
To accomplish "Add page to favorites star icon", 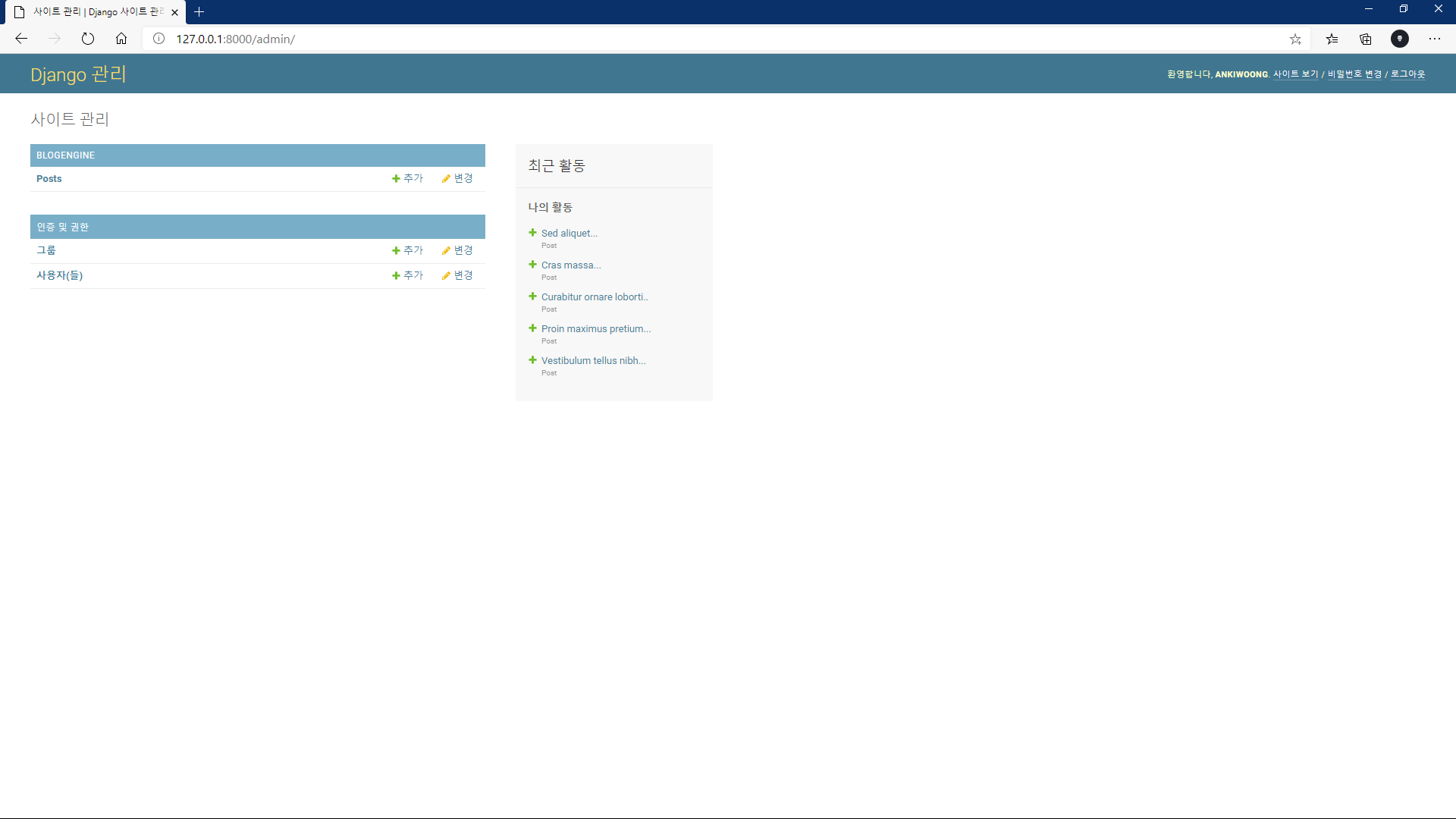I will (1295, 39).
